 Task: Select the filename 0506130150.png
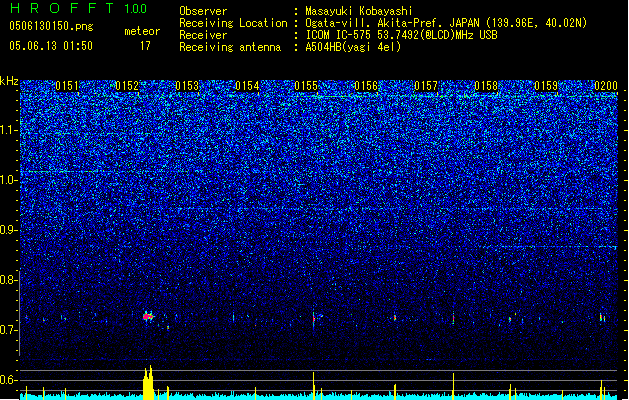[51, 27]
